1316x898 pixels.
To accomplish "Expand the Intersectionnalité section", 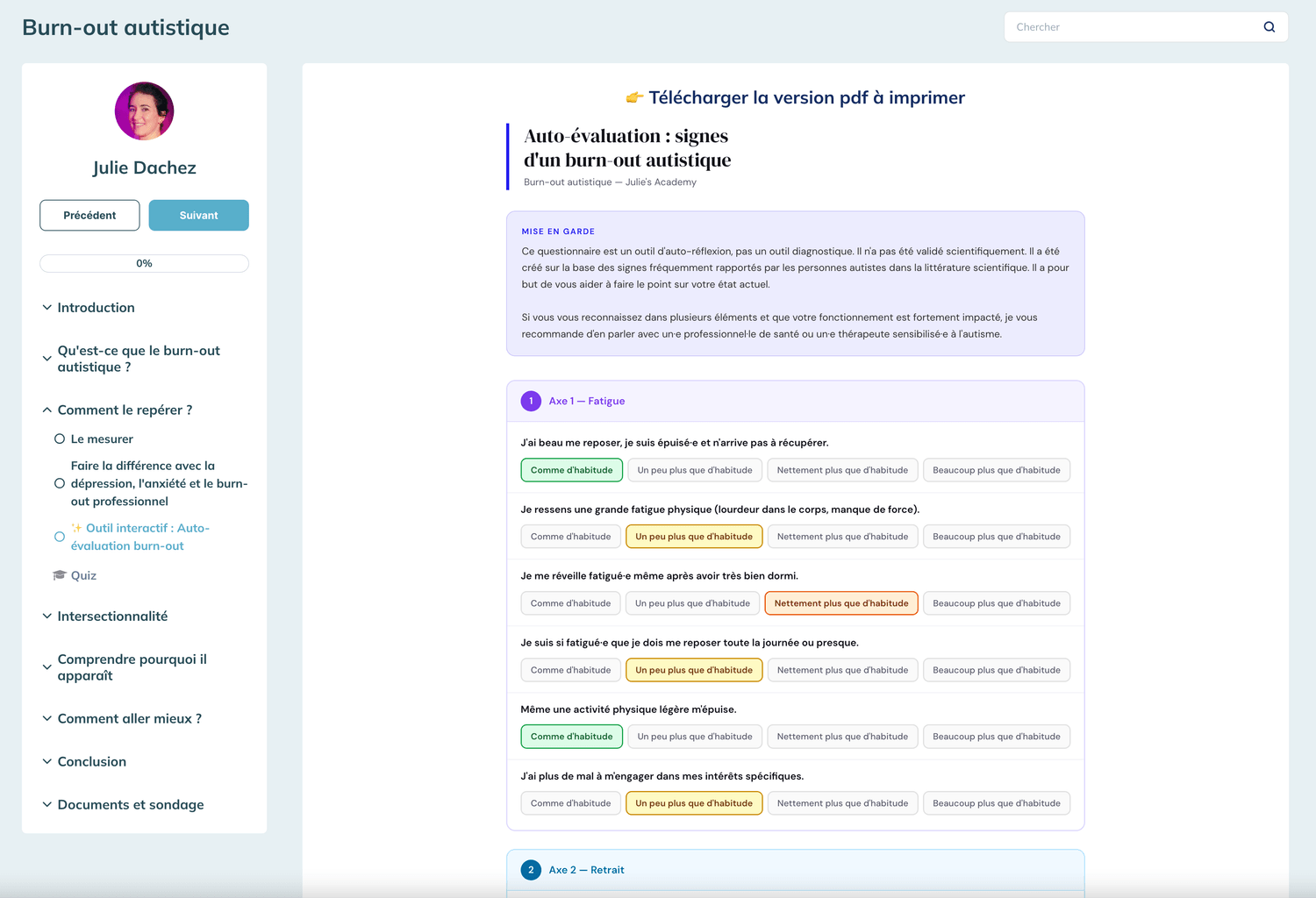I will pyautogui.click(x=112, y=616).
